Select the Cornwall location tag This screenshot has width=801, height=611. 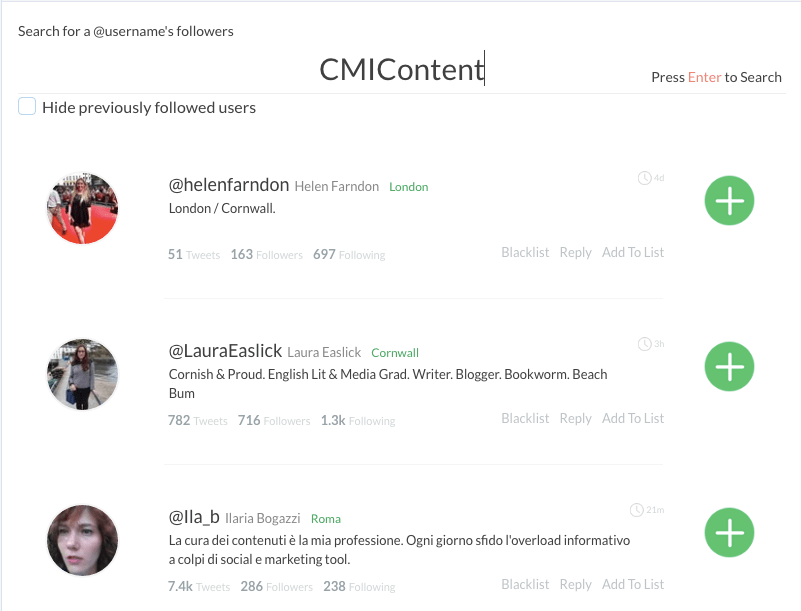pos(395,353)
